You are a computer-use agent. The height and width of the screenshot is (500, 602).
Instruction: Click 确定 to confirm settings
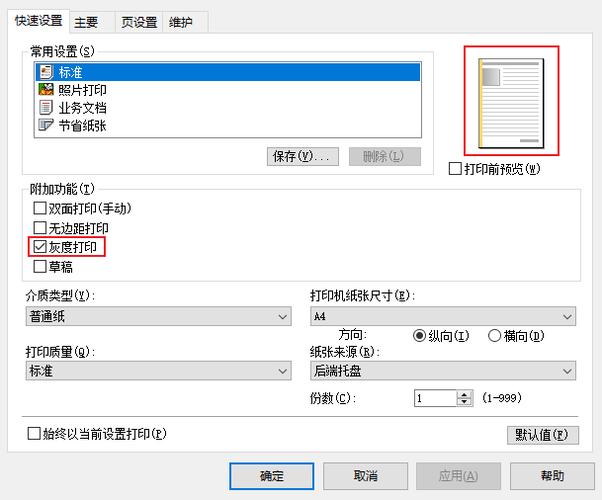(272, 476)
